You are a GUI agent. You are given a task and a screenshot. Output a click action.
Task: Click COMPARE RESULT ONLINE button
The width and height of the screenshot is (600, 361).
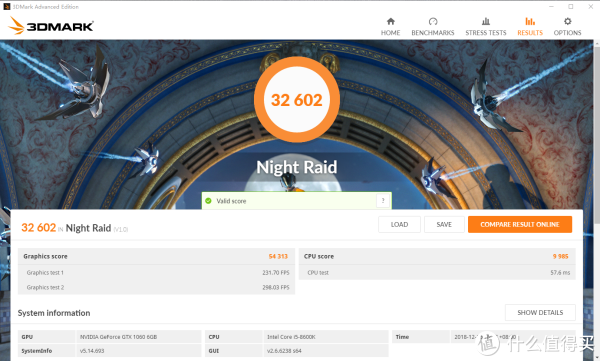(x=520, y=224)
